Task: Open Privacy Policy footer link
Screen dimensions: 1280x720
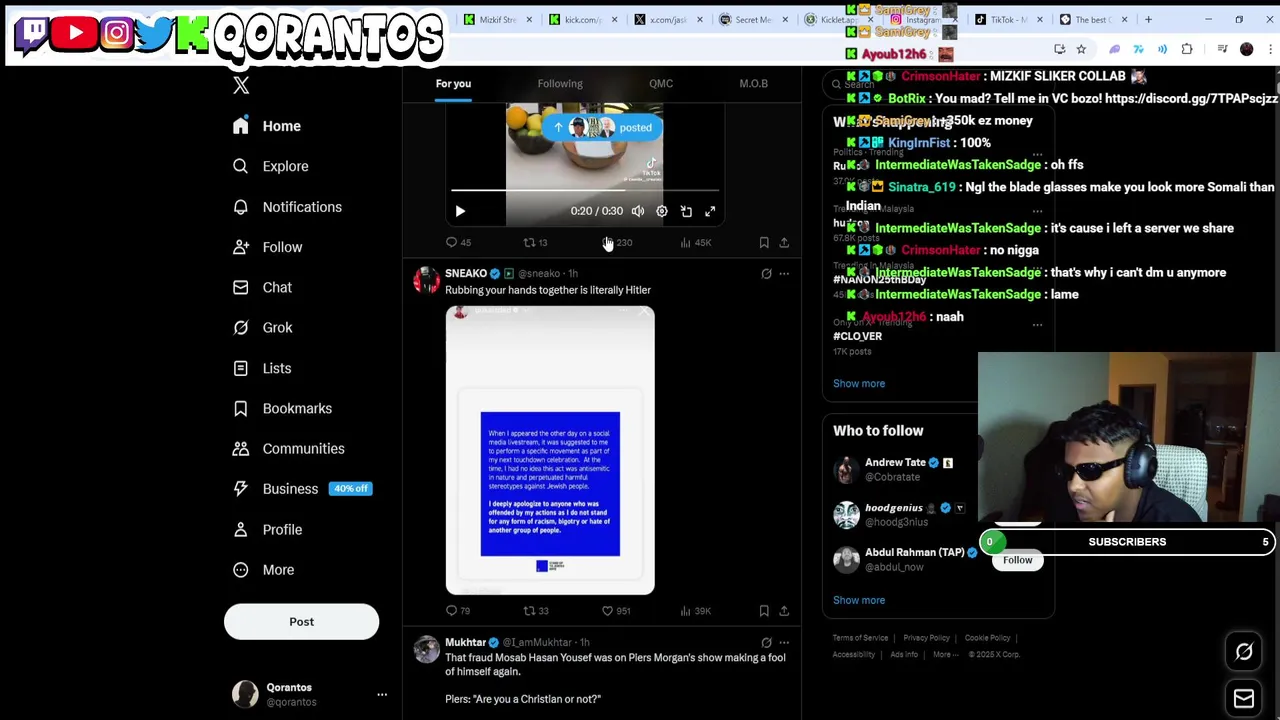Action: [926, 638]
